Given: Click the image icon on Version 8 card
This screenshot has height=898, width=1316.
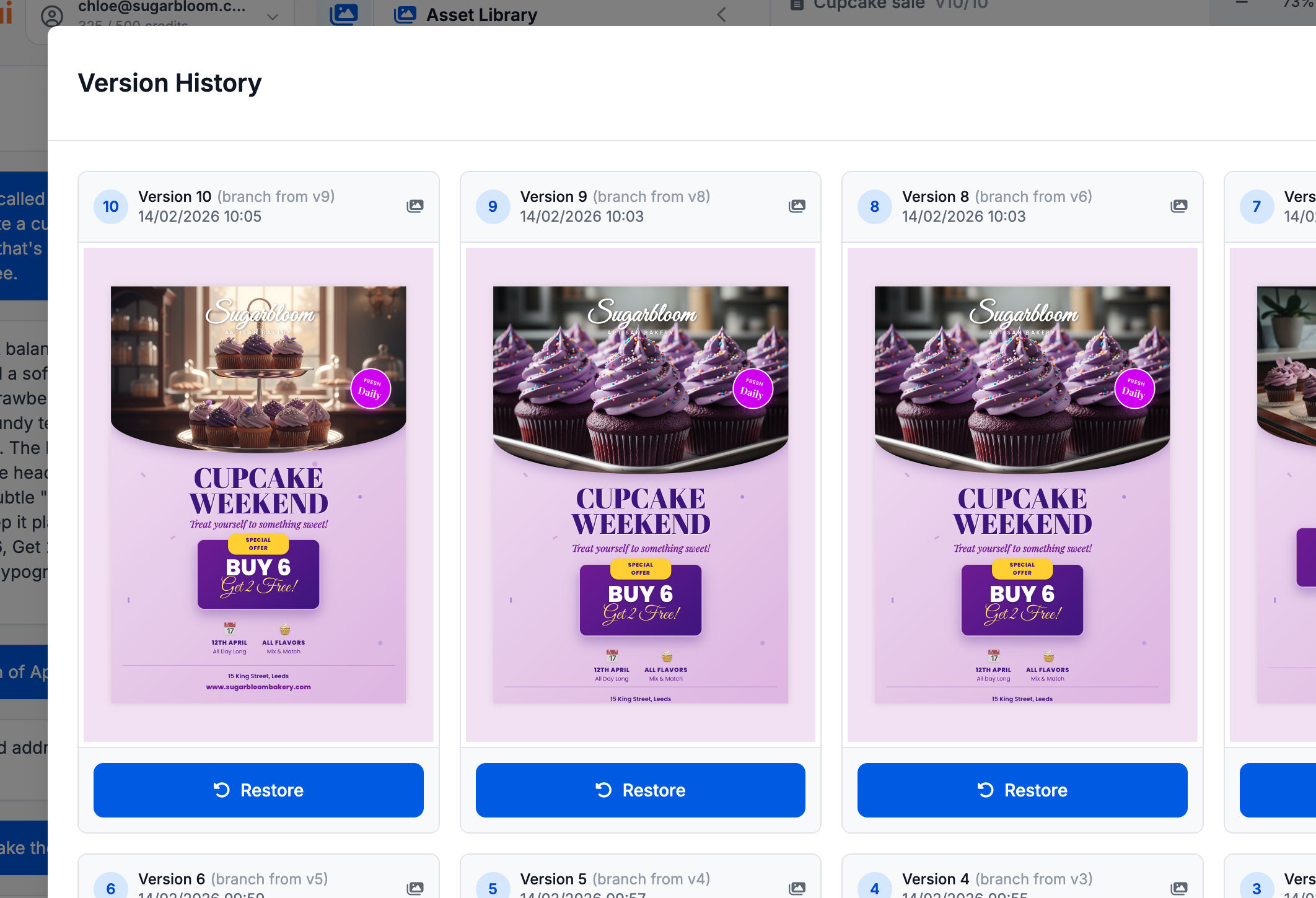Looking at the screenshot, I should [1178, 206].
